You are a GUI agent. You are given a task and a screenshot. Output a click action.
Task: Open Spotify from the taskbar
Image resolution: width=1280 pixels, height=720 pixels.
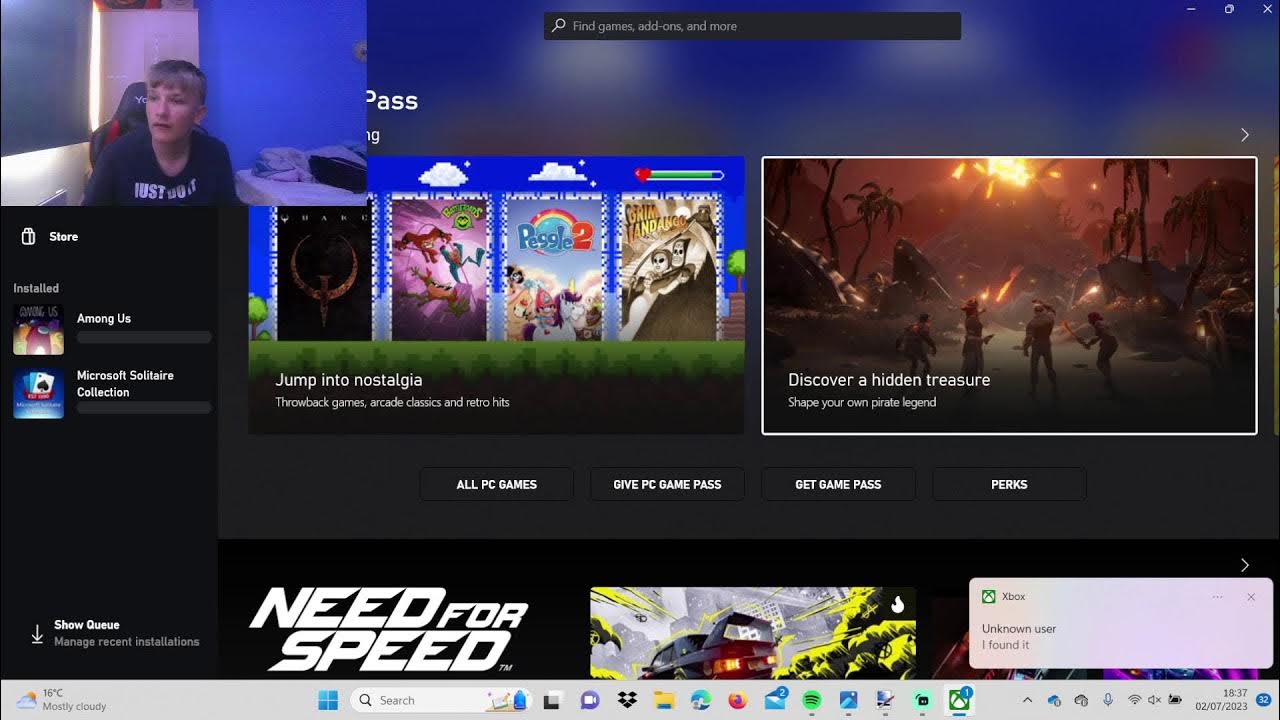tap(812, 700)
